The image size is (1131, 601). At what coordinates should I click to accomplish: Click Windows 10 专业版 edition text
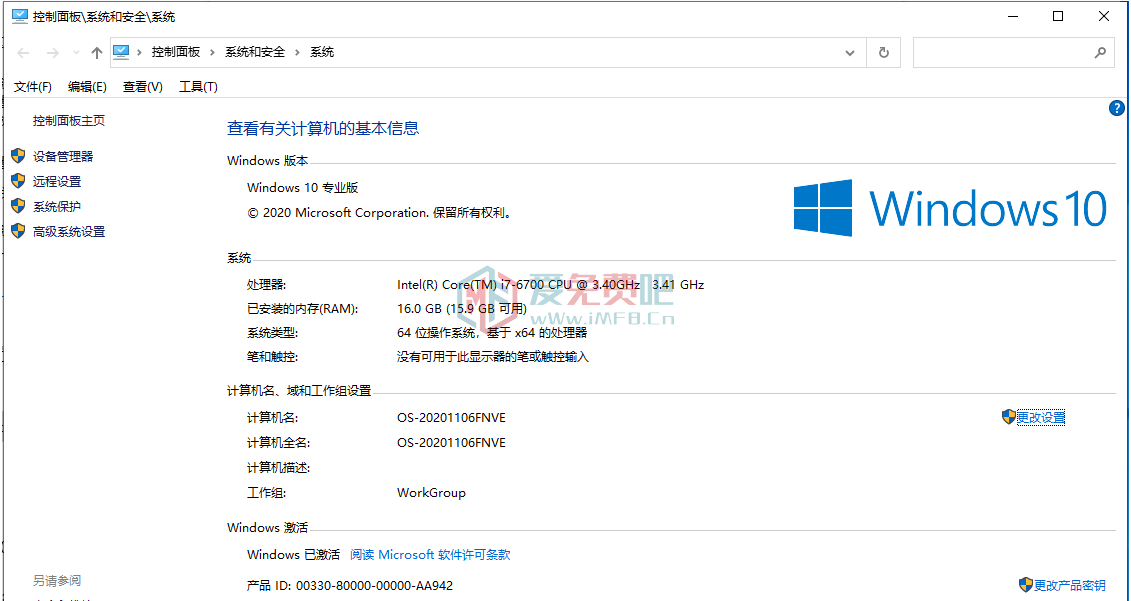pos(302,188)
